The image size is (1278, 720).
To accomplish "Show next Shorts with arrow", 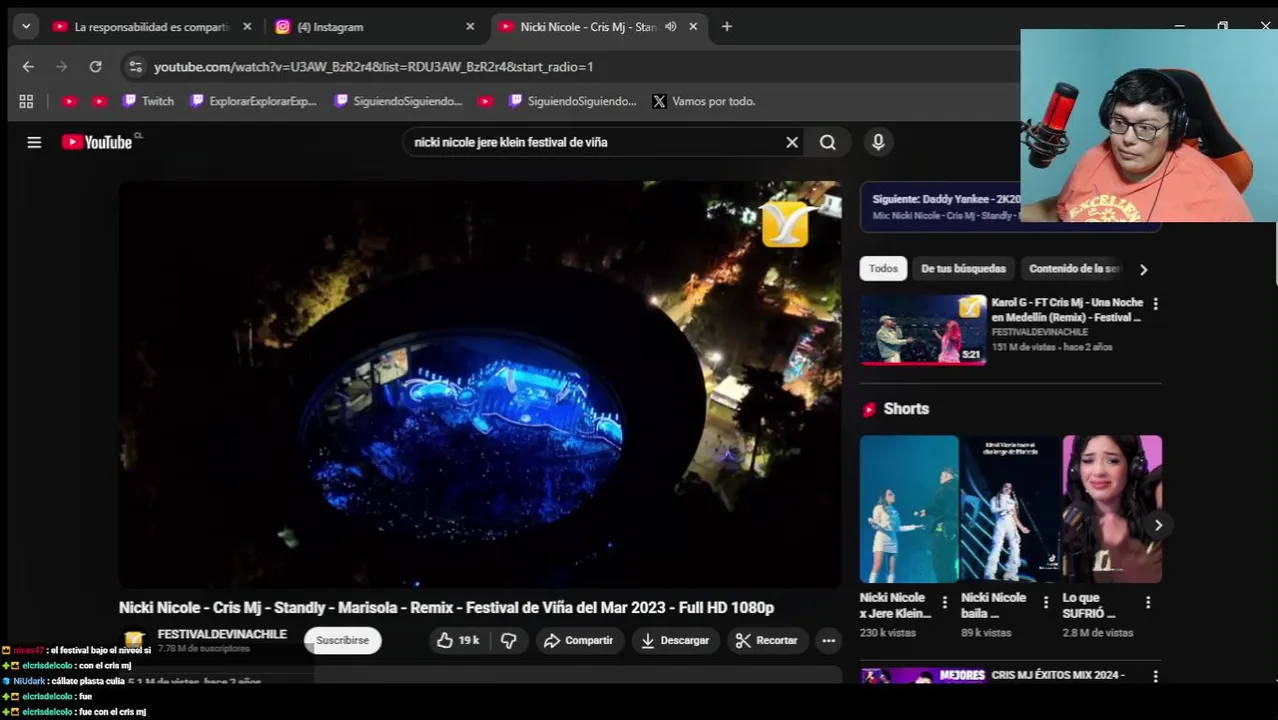I will tap(1157, 525).
